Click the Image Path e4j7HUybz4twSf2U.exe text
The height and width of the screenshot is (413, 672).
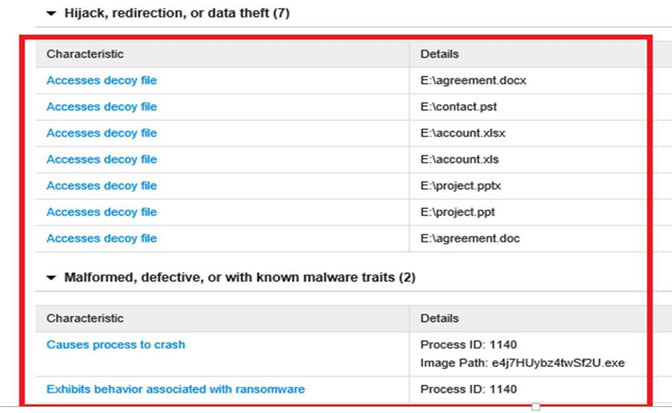point(523,362)
